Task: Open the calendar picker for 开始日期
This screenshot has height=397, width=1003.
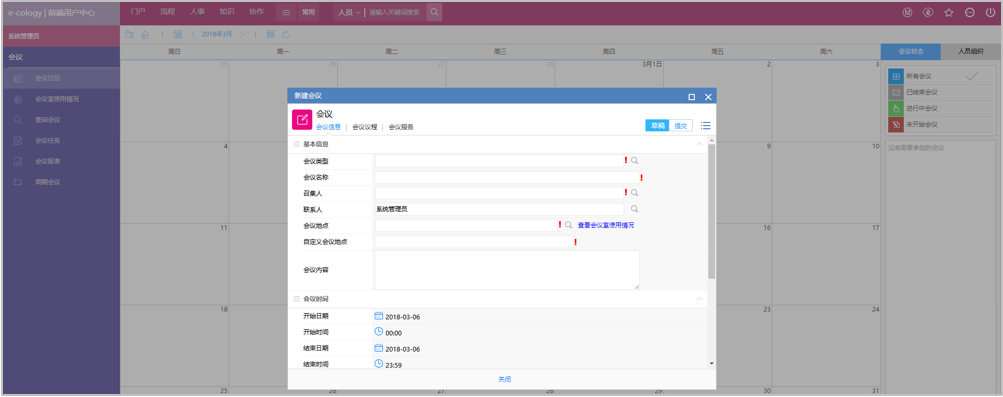Action: point(379,316)
